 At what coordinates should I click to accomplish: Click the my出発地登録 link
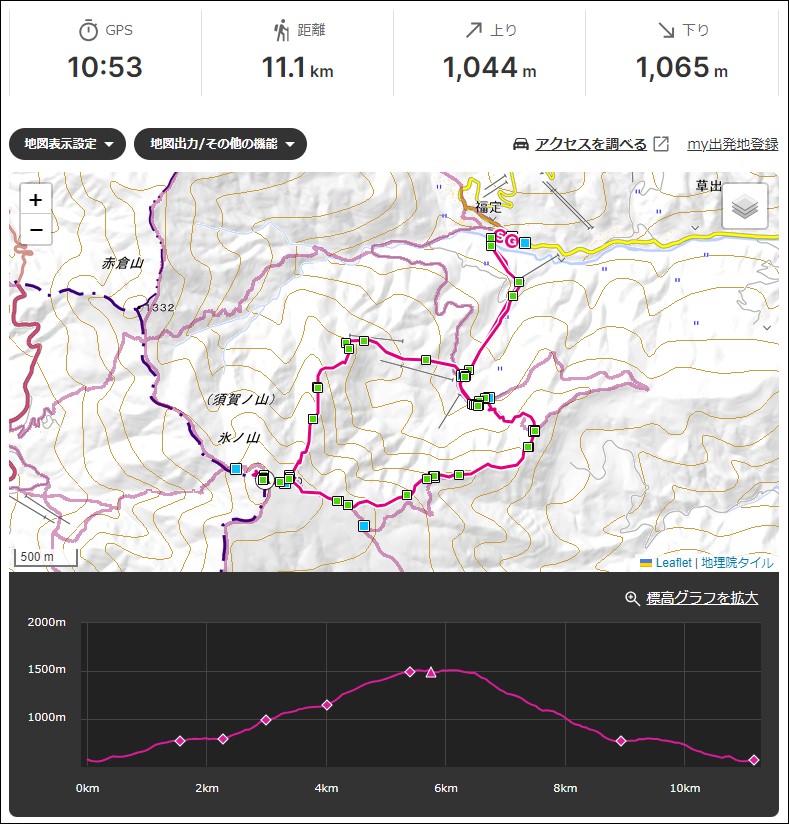pyautogui.click(x=733, y=144)
